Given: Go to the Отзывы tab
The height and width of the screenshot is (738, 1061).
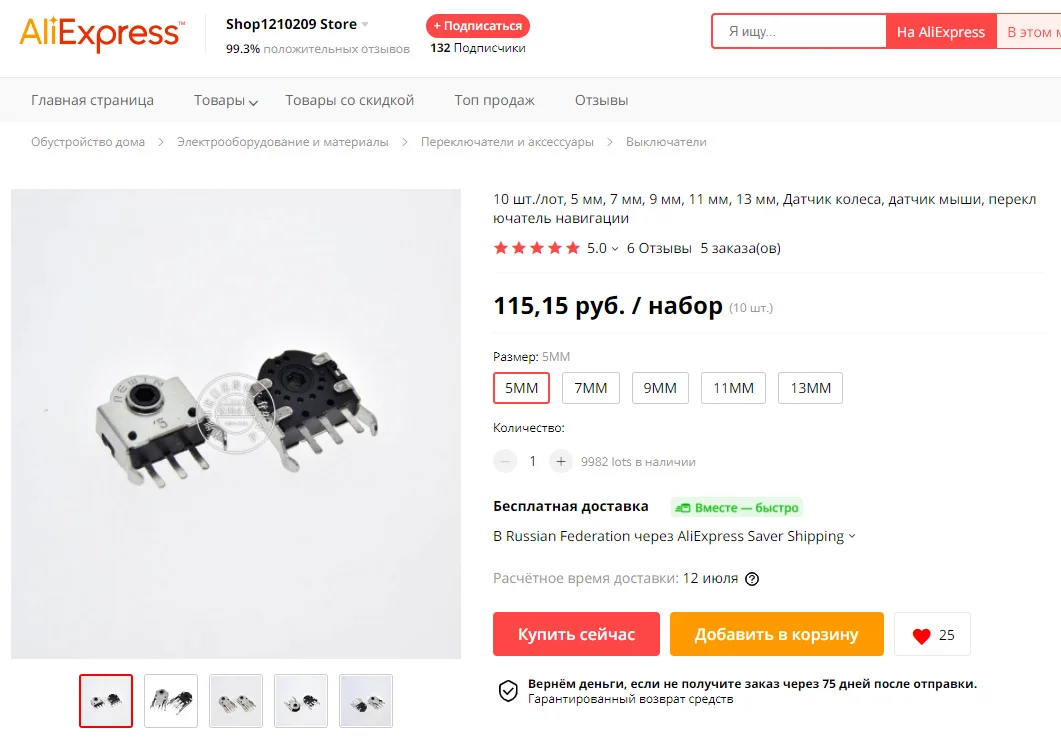Looking at the screenshot, I should point(602,100).
